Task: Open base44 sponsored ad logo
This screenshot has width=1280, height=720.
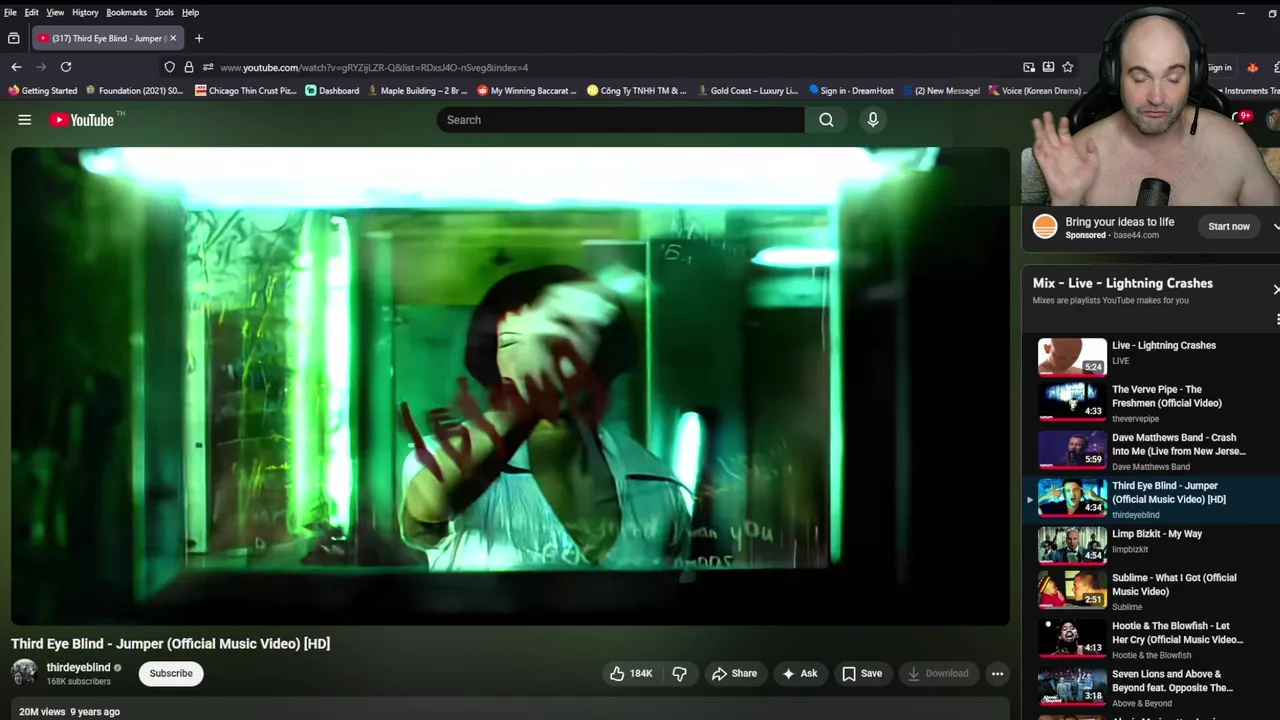Action: click(1045, 227)
